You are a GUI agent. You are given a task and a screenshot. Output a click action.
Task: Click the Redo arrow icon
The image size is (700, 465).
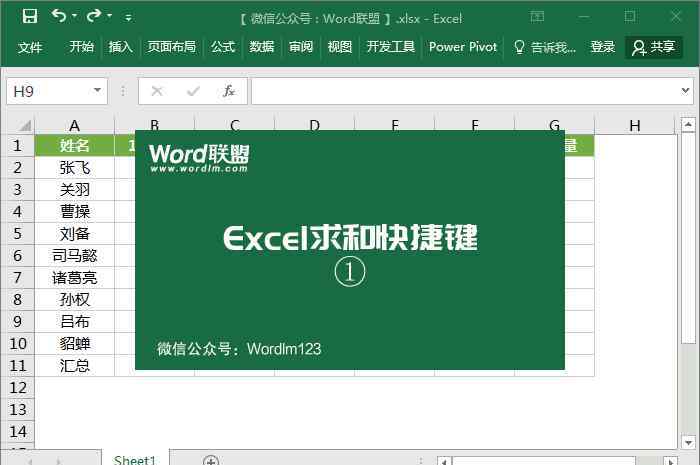point(93,16)
